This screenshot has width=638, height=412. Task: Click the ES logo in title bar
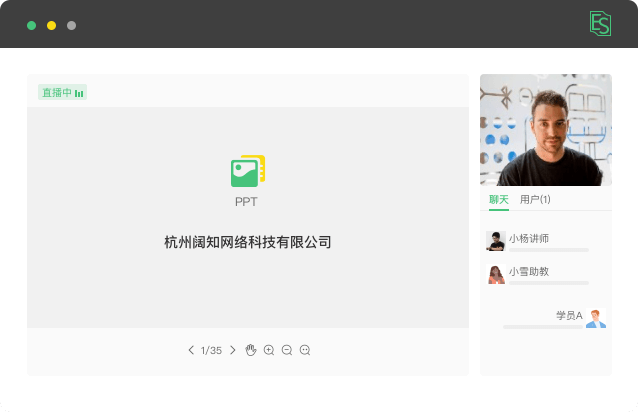(x=600, y=24)
